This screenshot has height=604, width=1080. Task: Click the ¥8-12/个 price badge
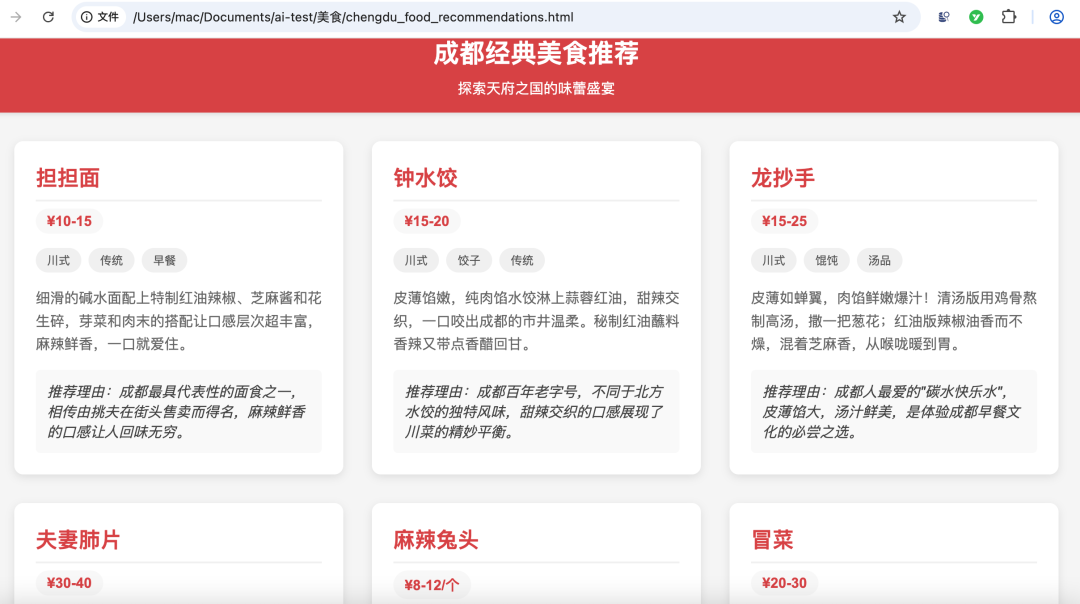(x=432, y=585)
